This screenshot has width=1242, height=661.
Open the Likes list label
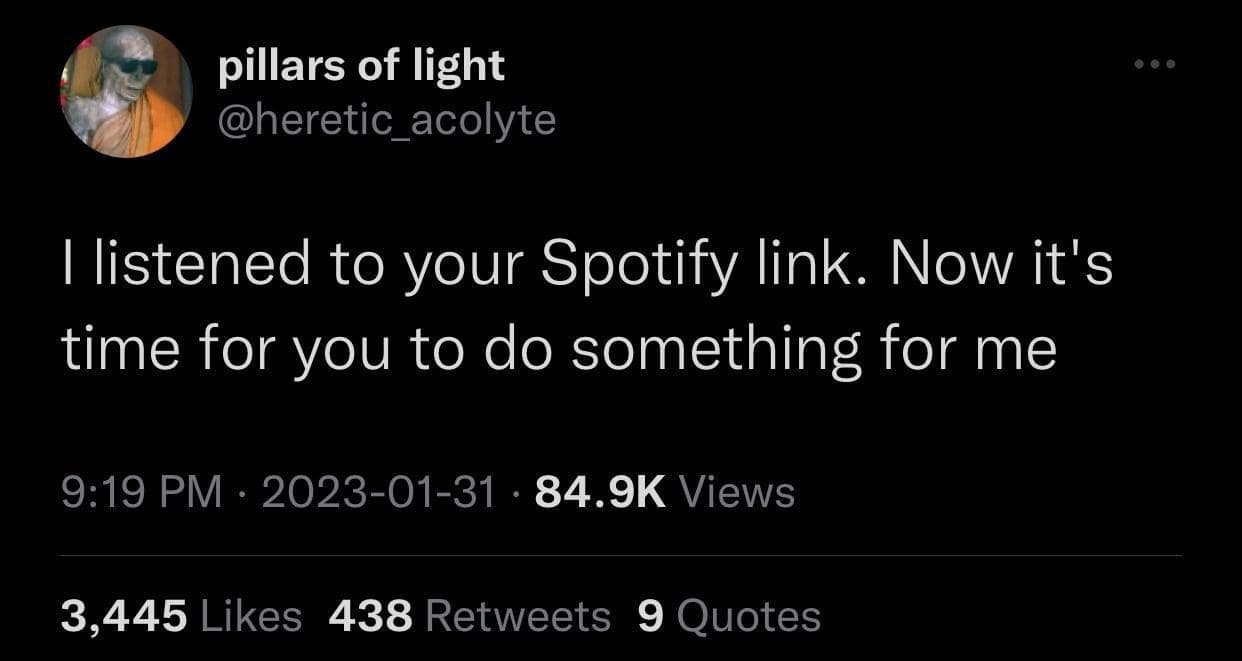click(x=251, y=616)
